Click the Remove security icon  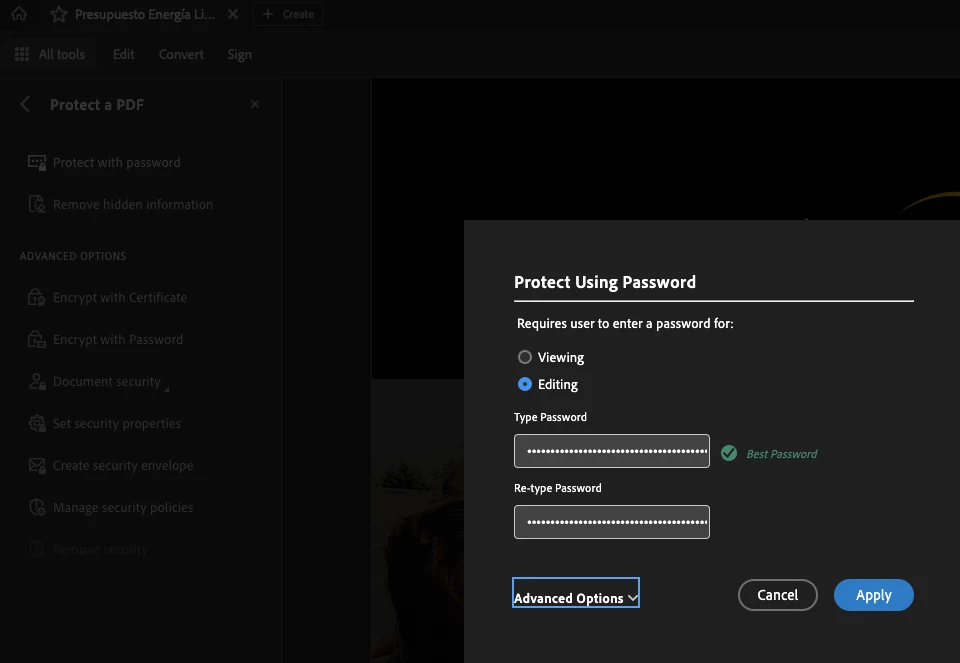(37, 550)
